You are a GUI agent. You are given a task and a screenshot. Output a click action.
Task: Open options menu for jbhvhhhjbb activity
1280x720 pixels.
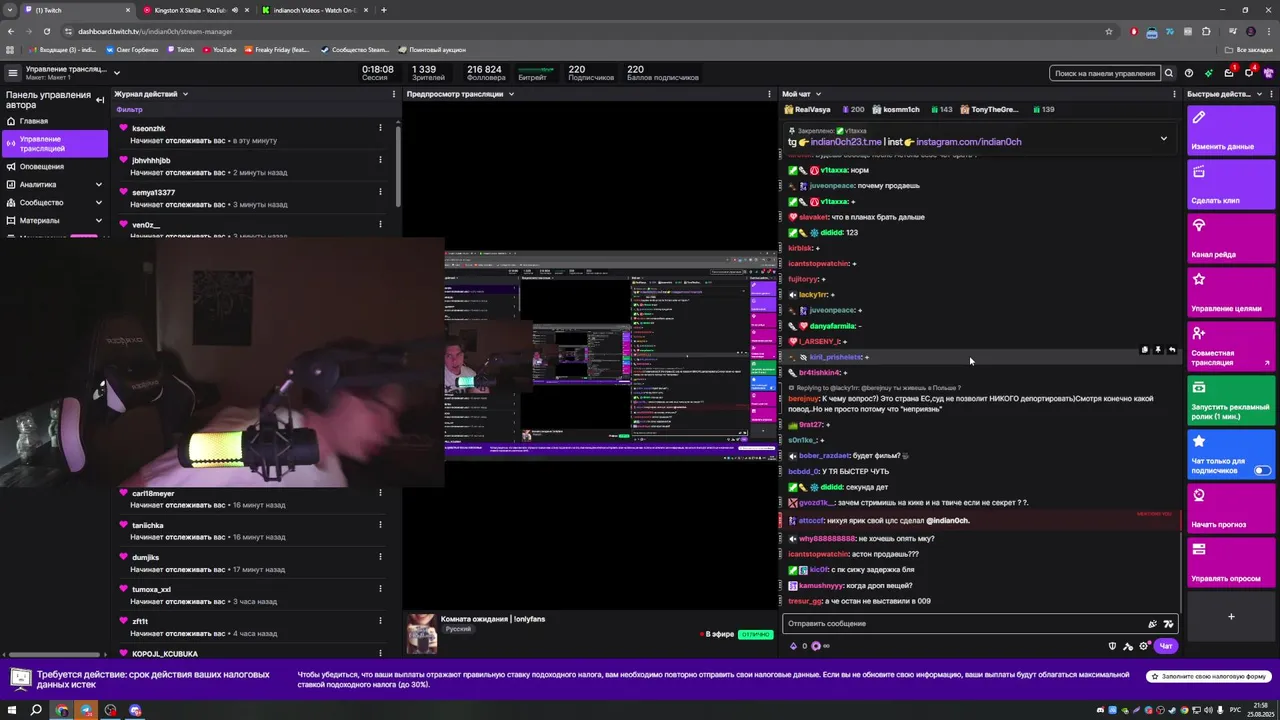click(x=380, y=160)
